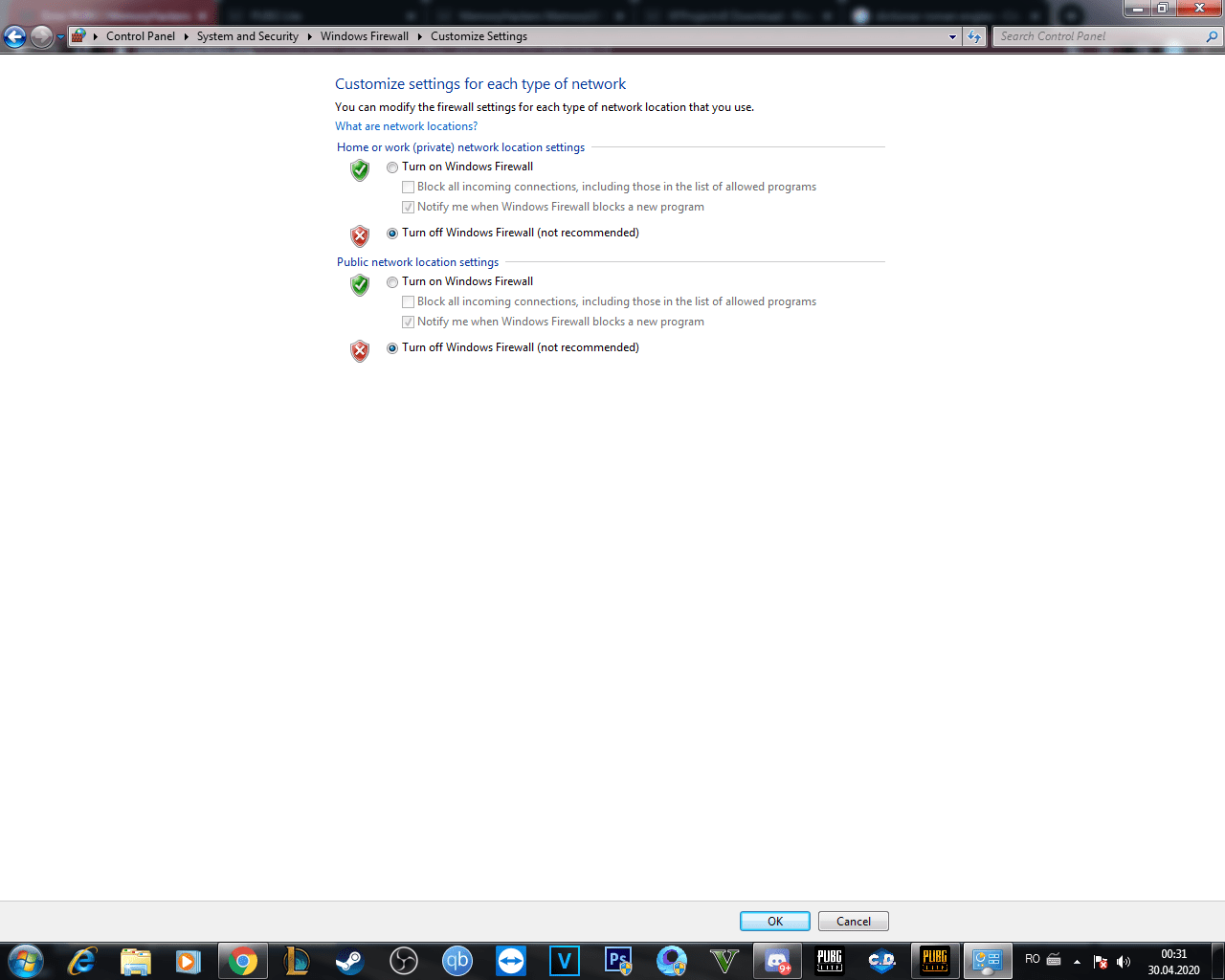Open the Windows Start menu

click(26, 961)
